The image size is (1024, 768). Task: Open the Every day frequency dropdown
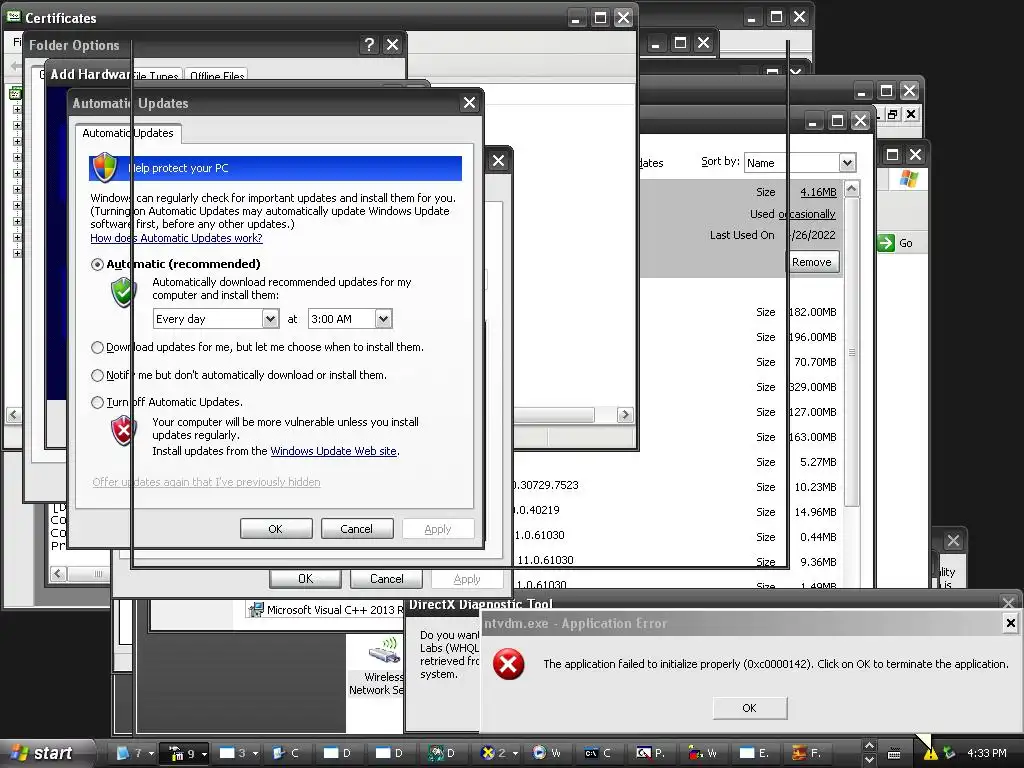pyautogui.click(x=270, y=319)
